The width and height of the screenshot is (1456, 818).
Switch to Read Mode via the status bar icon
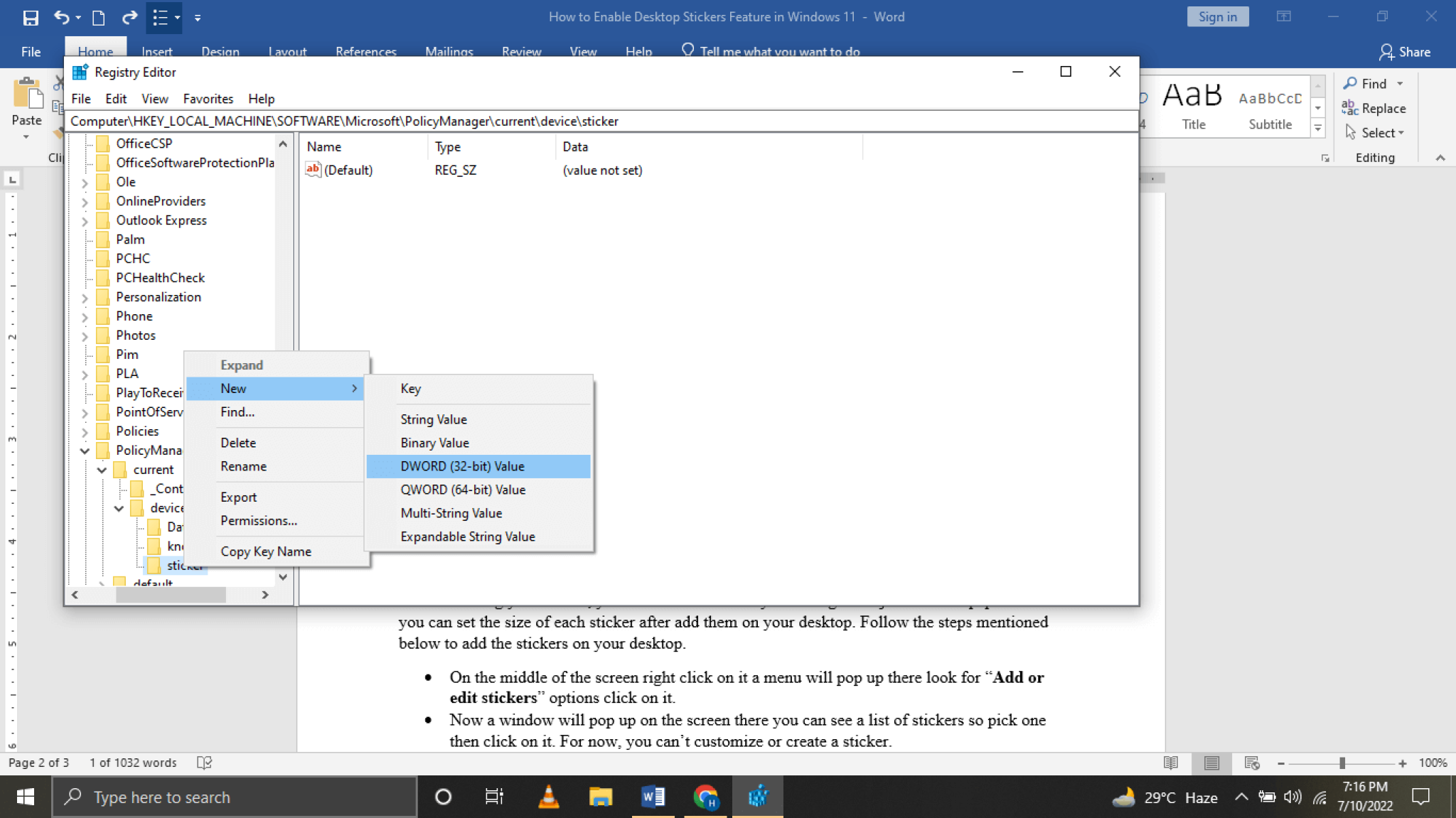tap(1170, 762)
